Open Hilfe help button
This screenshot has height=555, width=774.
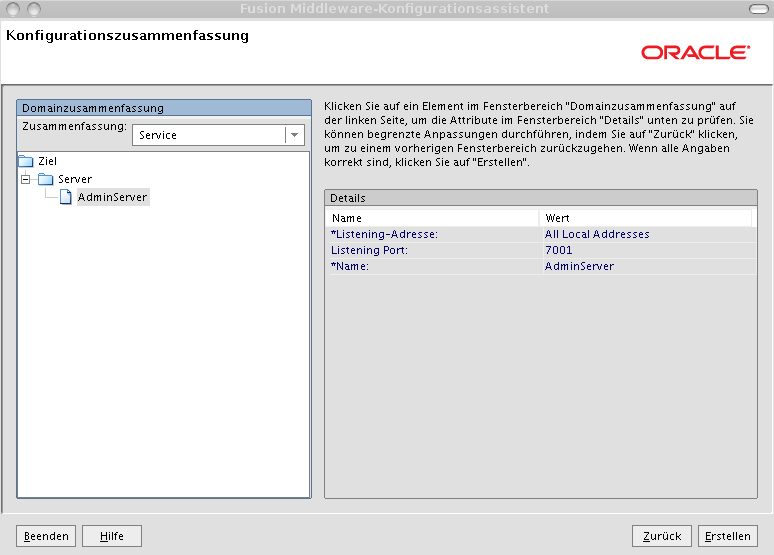[x=112, y=536]
